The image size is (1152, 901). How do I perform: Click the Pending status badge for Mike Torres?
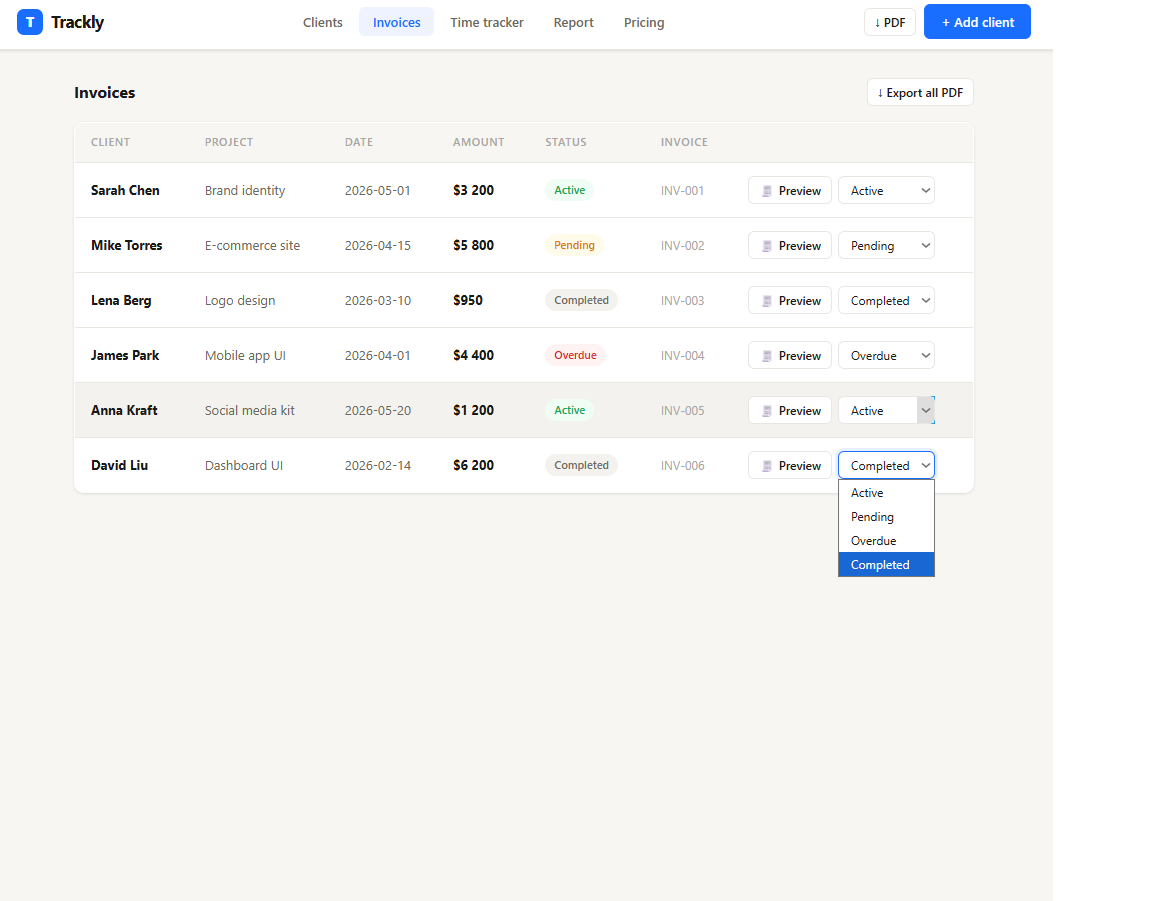pyautogui.click(x=574, y=245)
